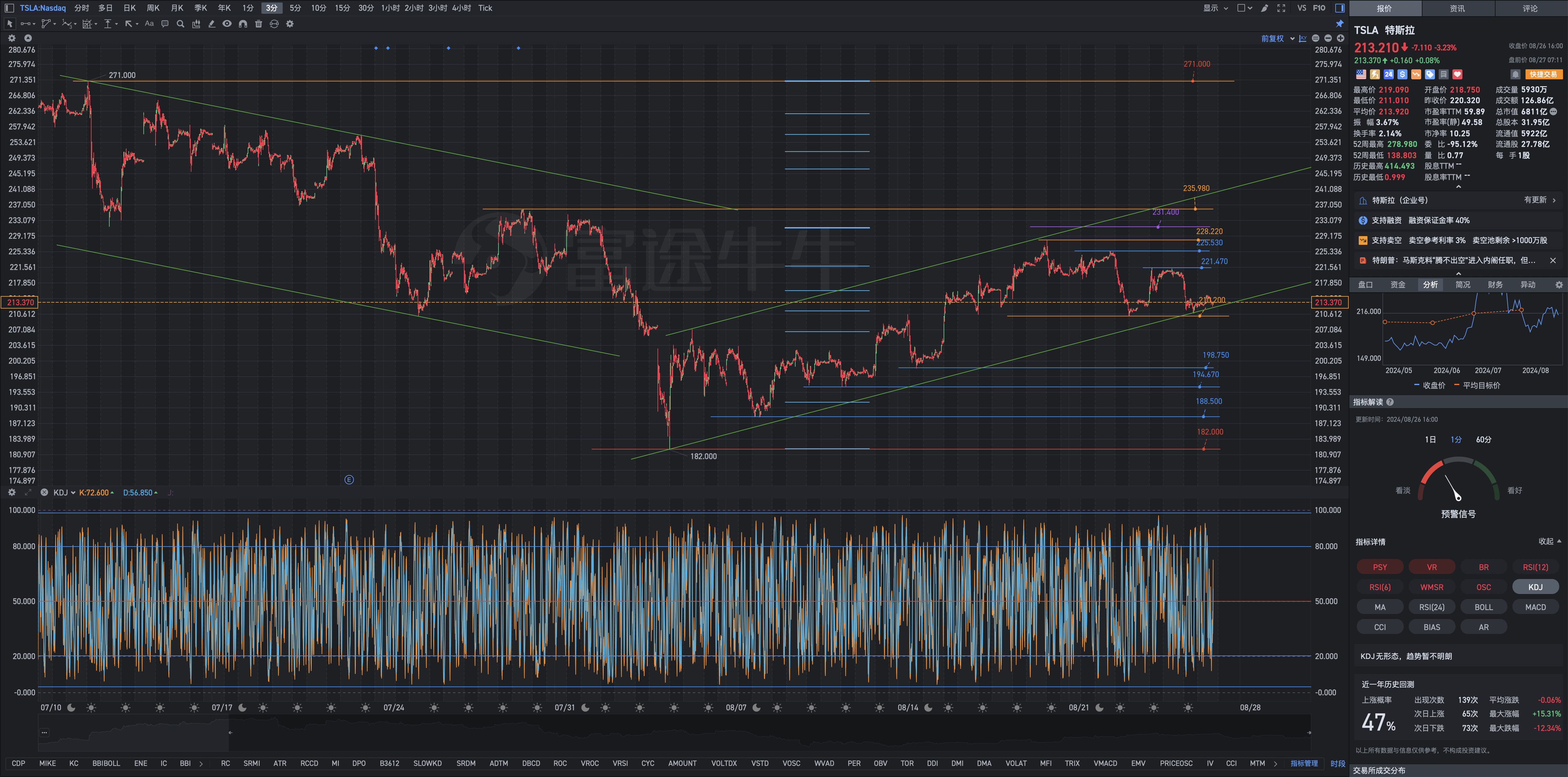Open main chart settings gear

click(x=12, y=38)
